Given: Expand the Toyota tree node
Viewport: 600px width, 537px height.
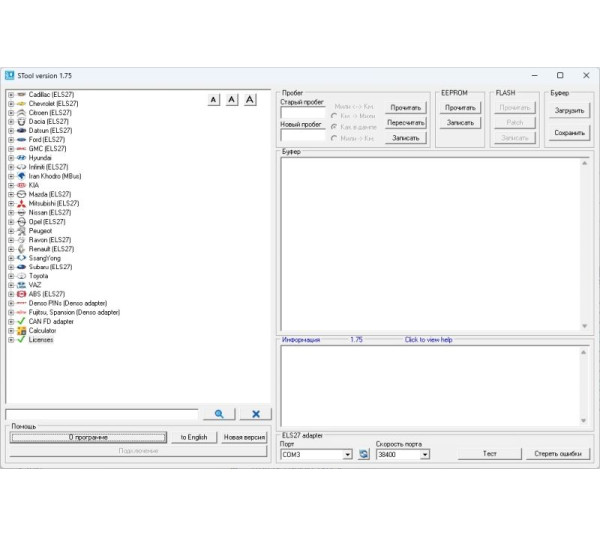Looking at the screenshot, I should (x=10, y=275).
